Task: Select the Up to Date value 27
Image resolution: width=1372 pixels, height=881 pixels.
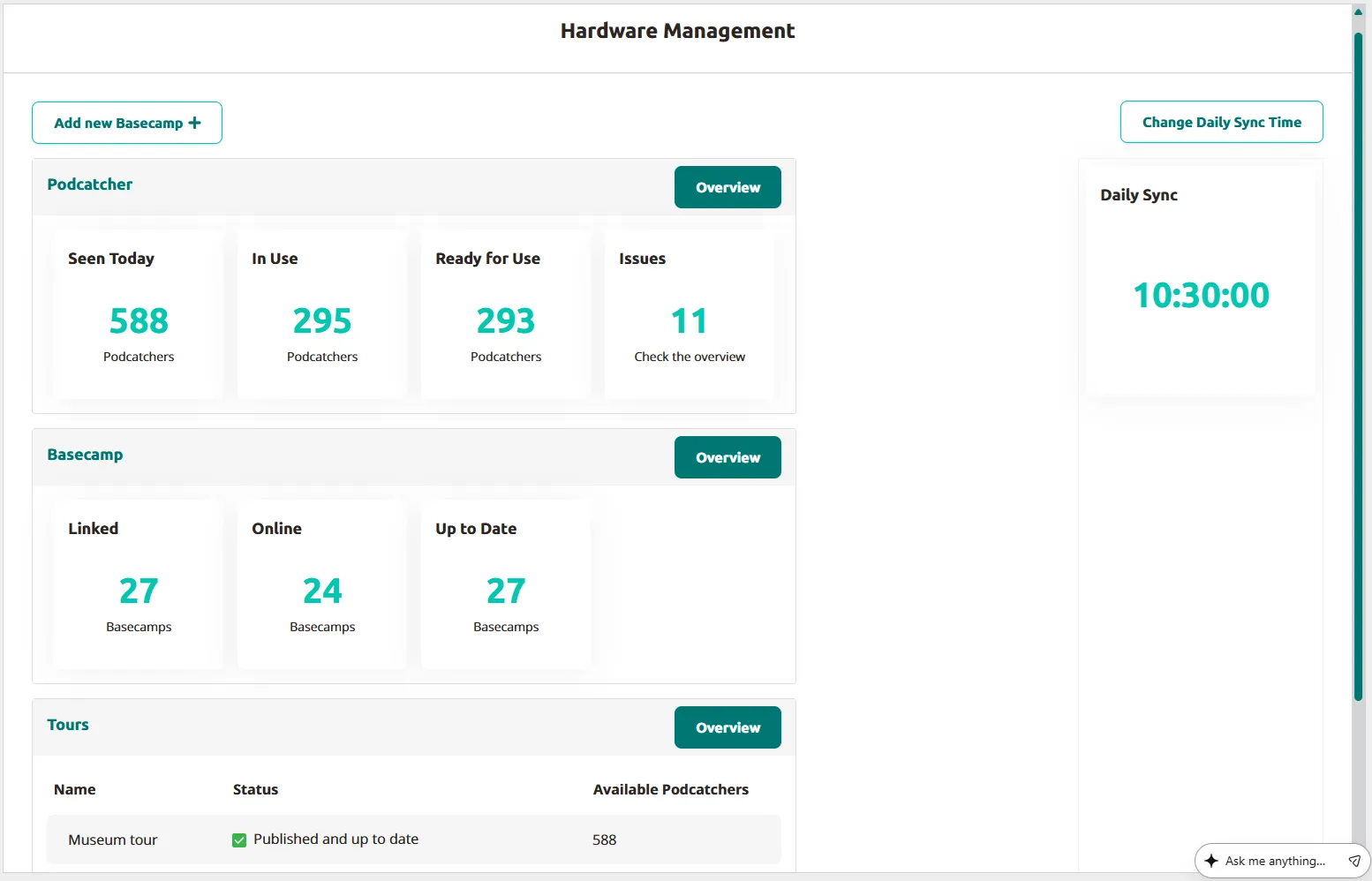Action: [x=506, y=591]
